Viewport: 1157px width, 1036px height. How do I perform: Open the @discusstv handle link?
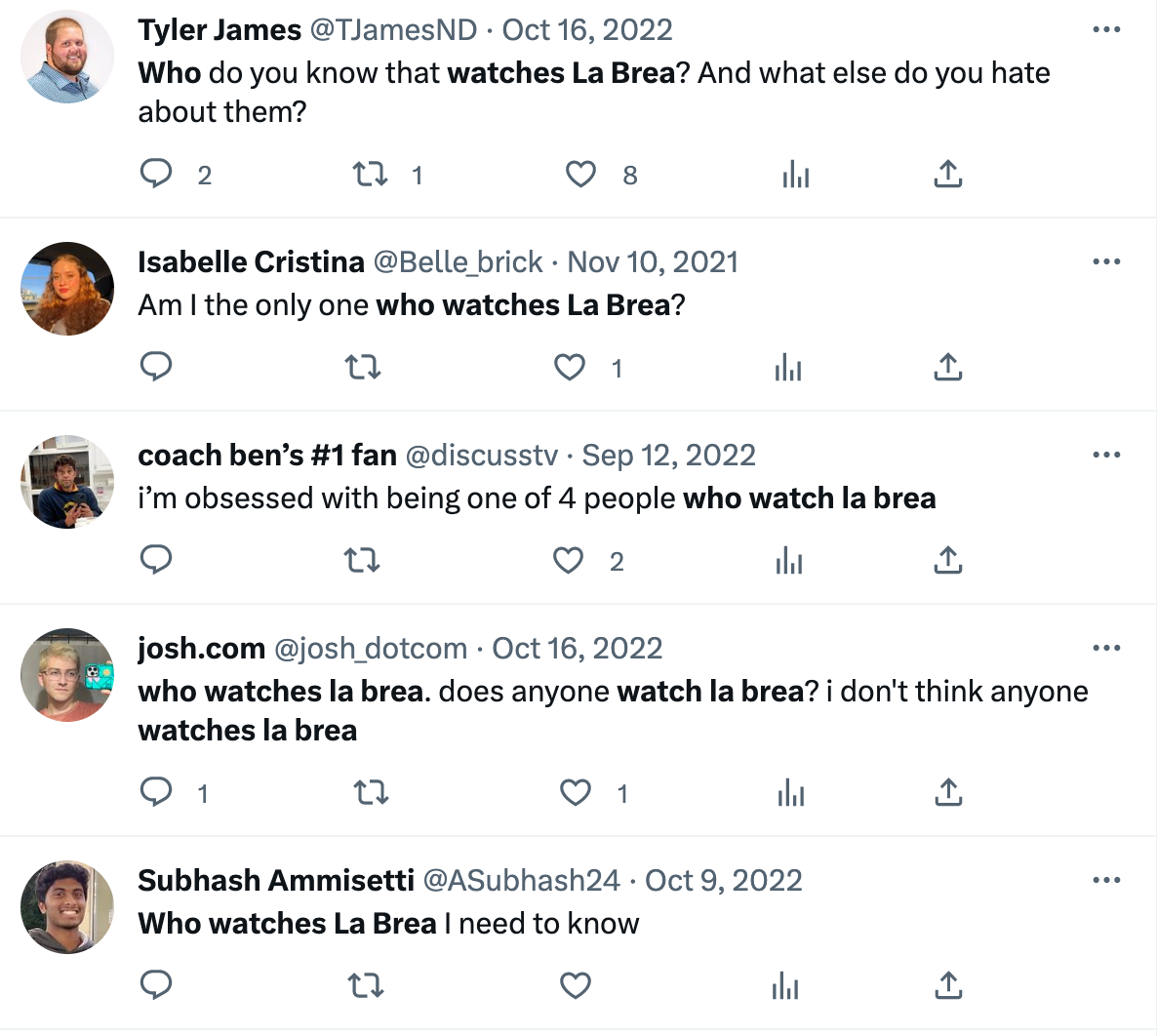[482, 456]
